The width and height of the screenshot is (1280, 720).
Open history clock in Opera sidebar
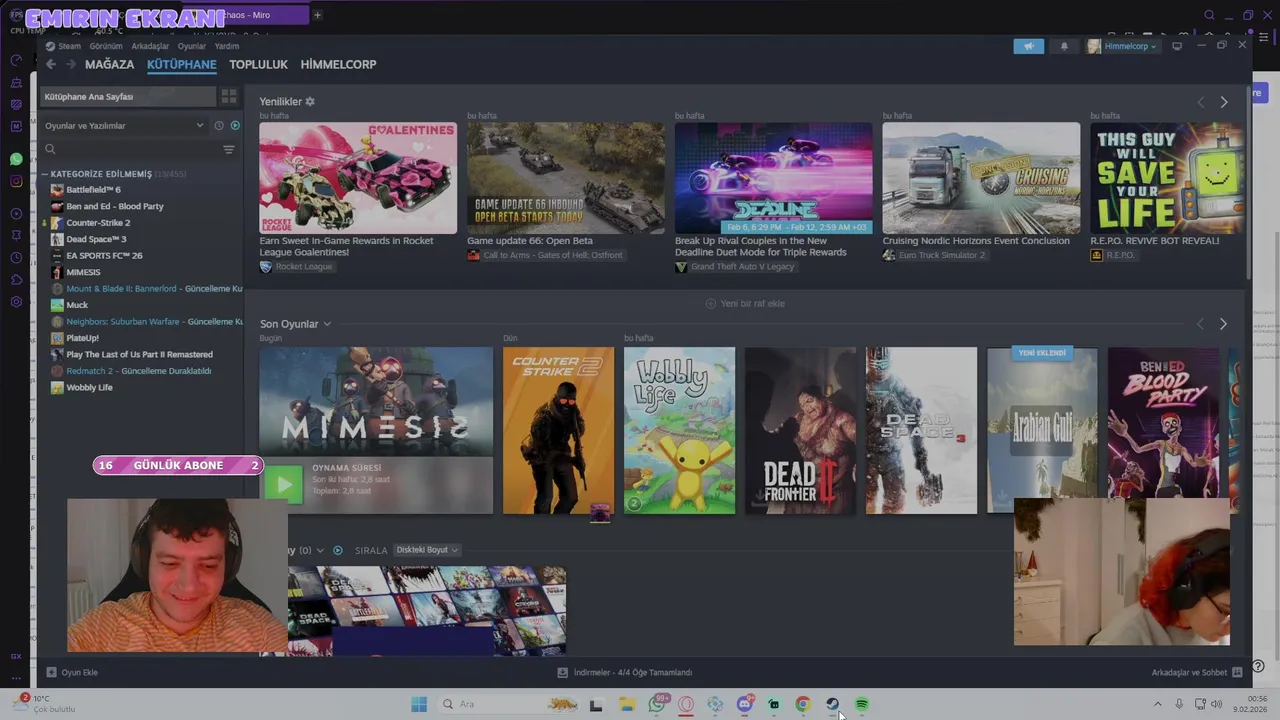[x=16, y=257]
